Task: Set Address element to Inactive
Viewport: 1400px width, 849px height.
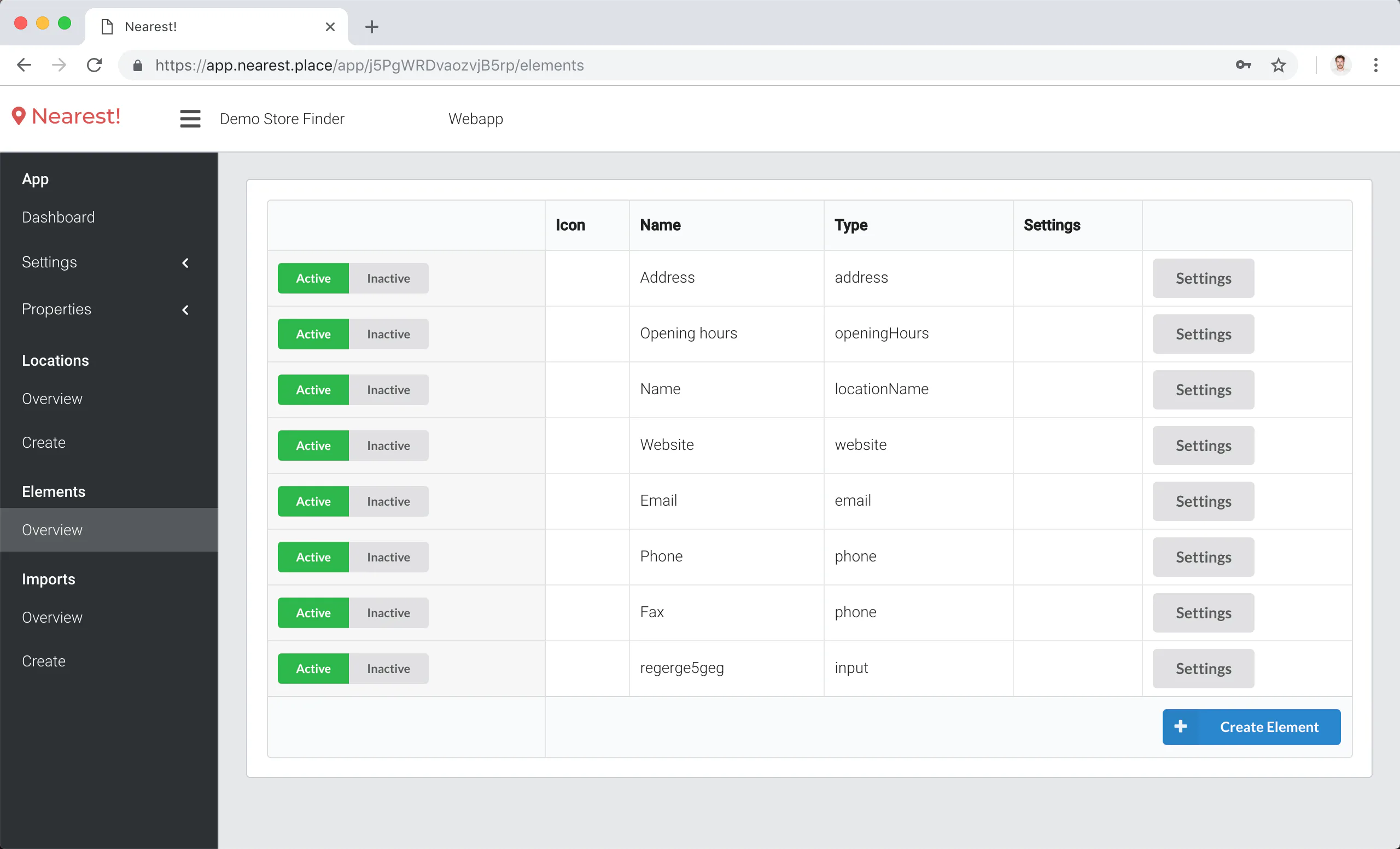Action: click(x=389, y=278)
